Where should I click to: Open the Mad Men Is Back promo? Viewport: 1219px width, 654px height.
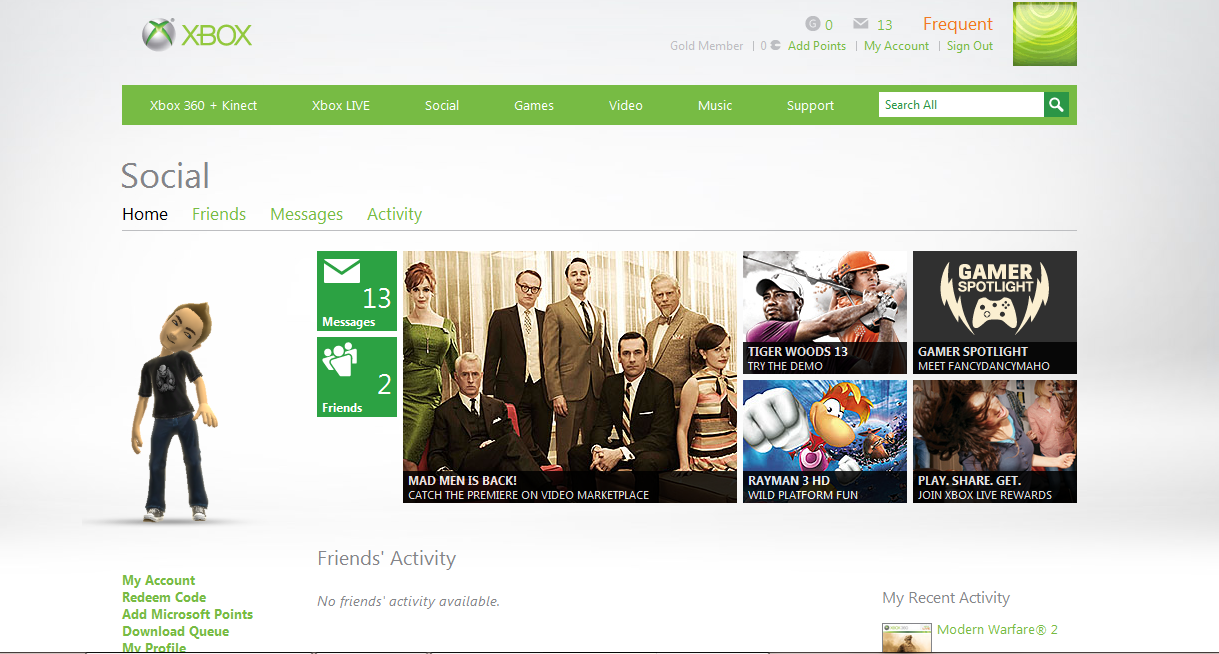click(570, 377)
